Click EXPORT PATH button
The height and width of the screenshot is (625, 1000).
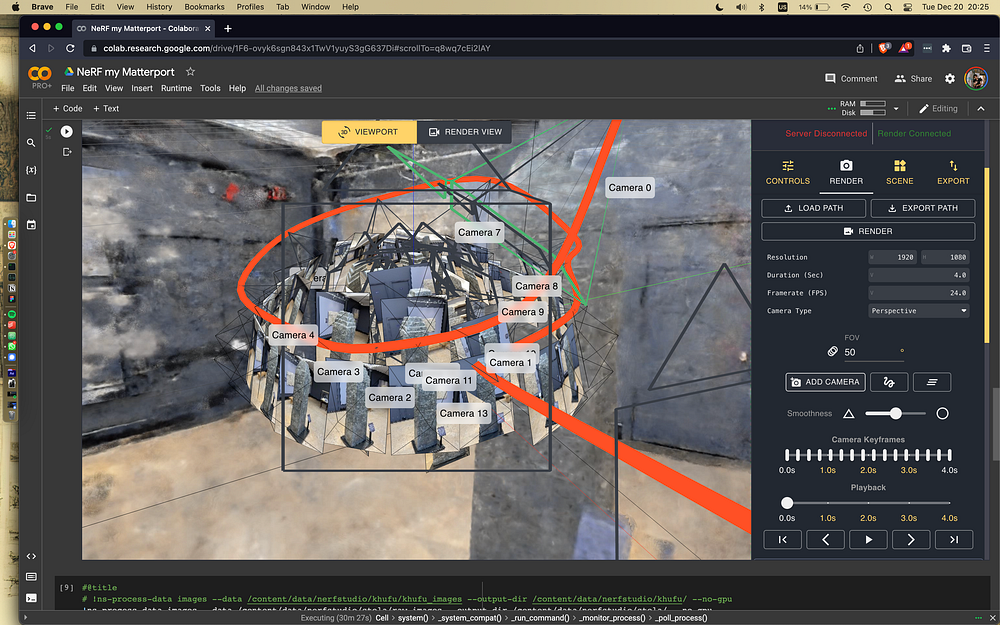[922, 208]
